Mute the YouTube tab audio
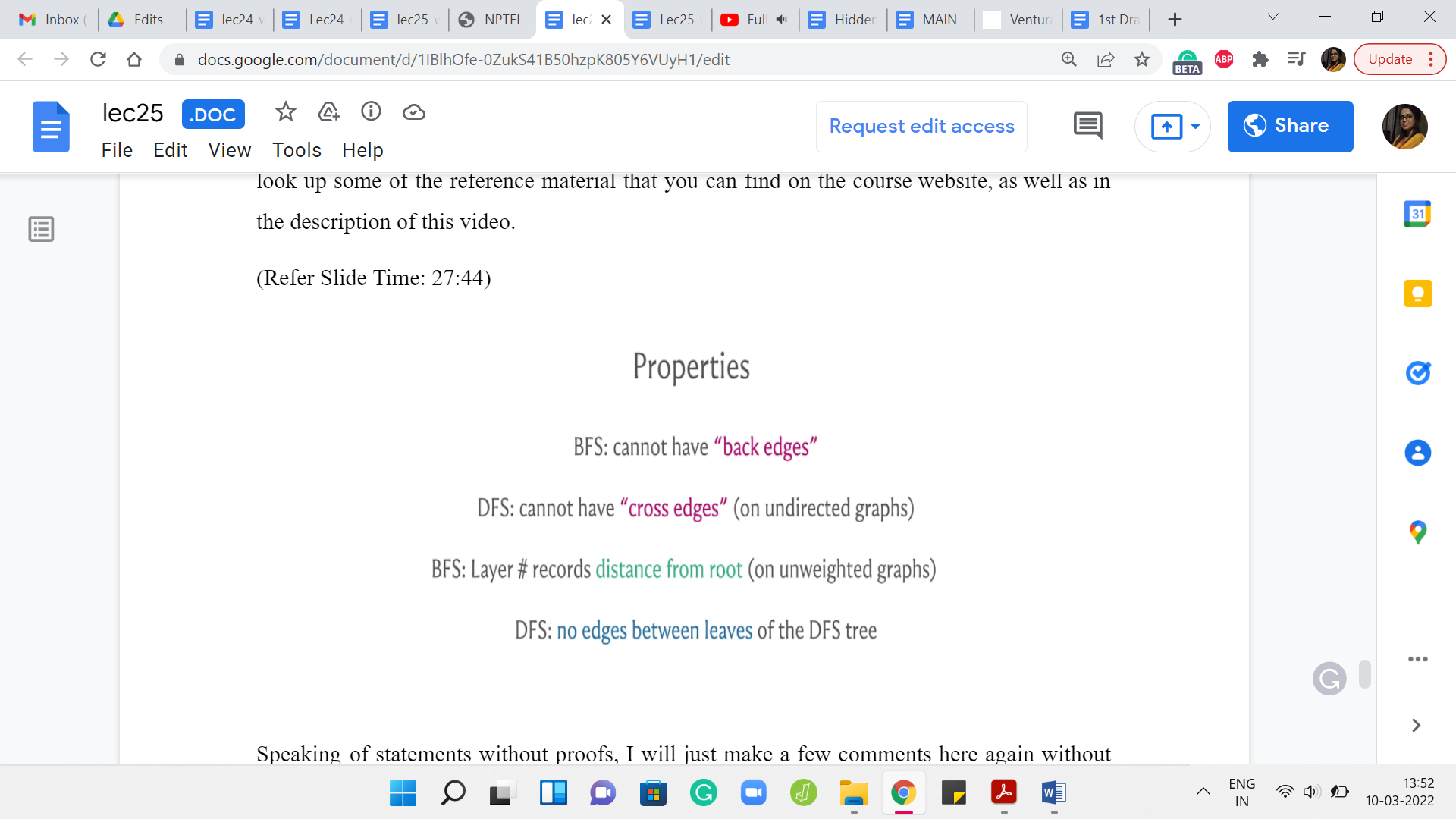The image size is (1456, 819). click(x=782, y=20)
